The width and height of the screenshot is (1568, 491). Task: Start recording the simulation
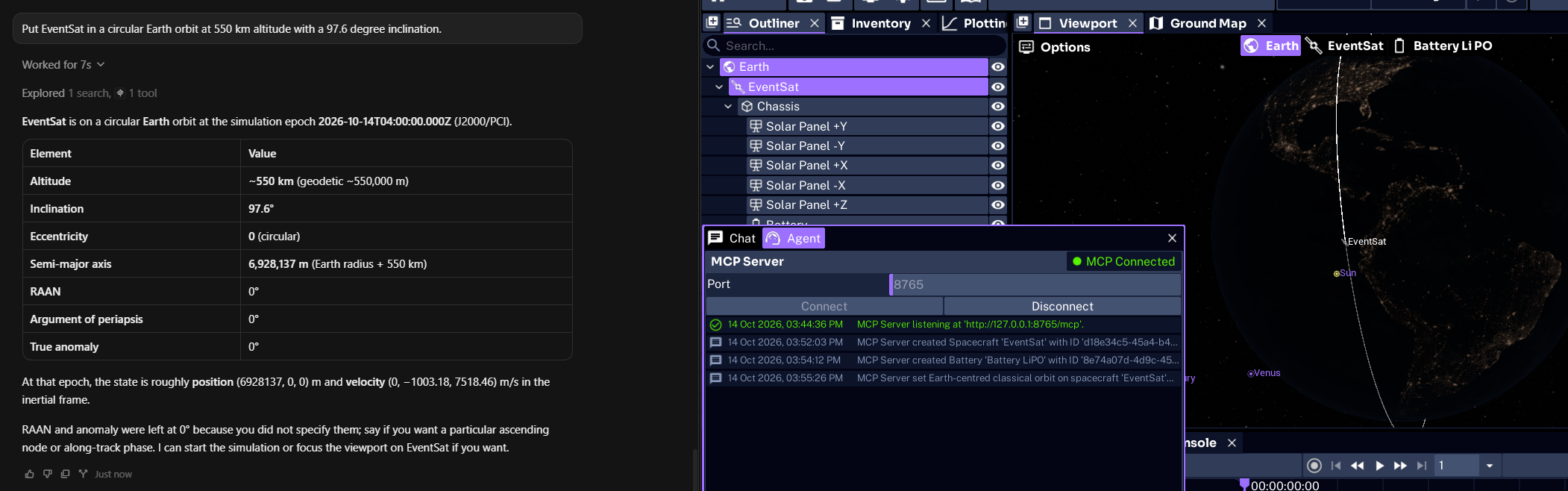pos(1314,466)
